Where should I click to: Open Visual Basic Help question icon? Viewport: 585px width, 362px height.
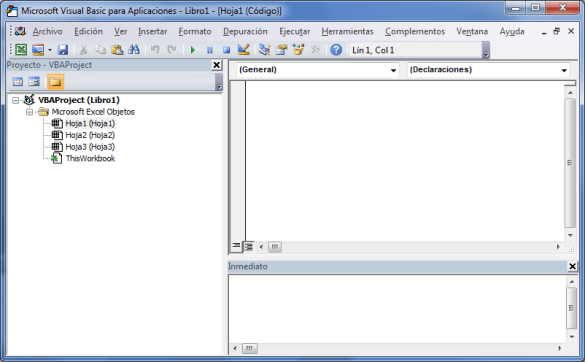coord(336,50)
